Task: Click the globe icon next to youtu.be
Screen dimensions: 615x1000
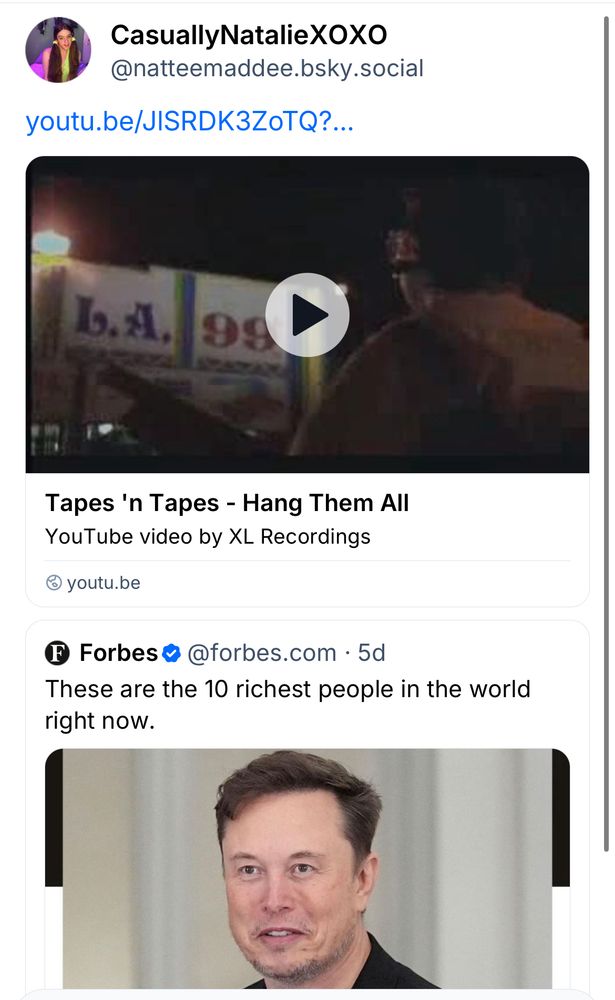Action: click(55, 581)
